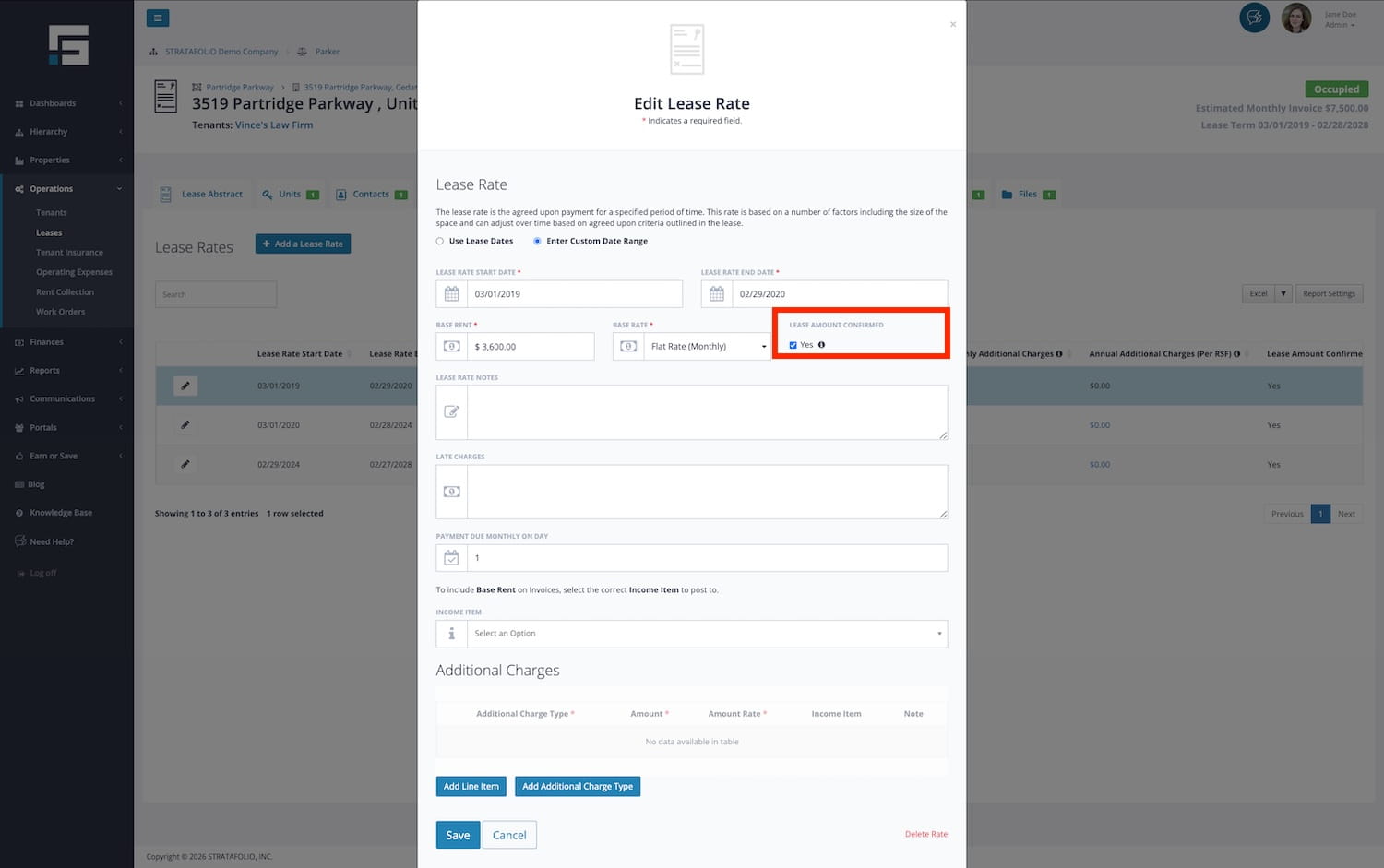Expand the Excel export dropdown arrow
The height and width of the screenshot is (868, 1384).
point(1283,294)
